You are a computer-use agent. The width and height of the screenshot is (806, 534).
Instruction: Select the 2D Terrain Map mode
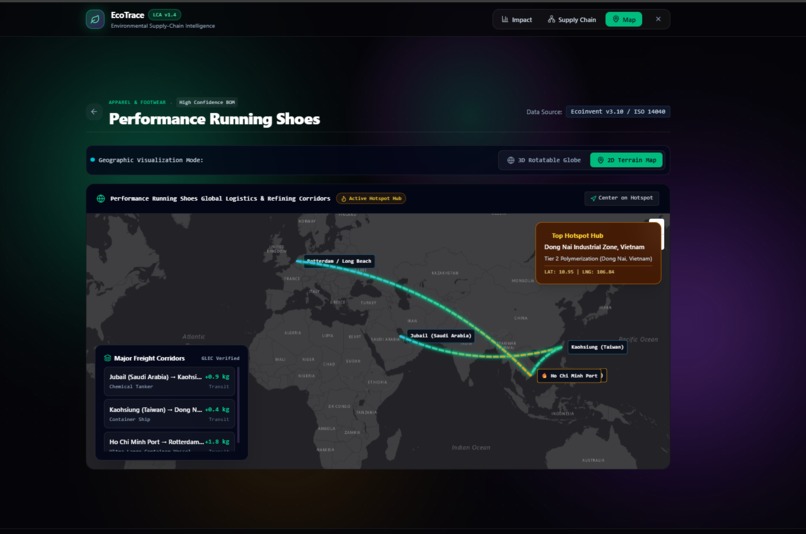626,160
